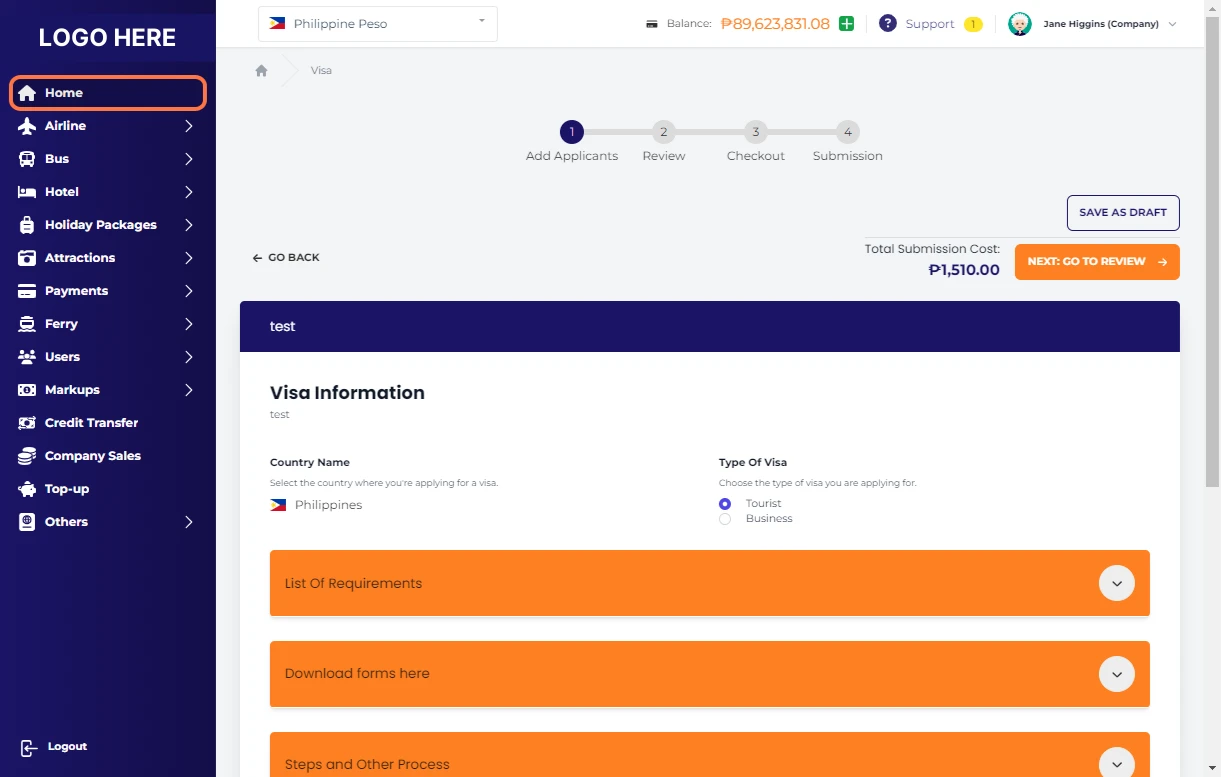Viewport: 1221px width, 777px height.
Task: Open Credit Transfer from the sidebar
Action: pos(91,423)
